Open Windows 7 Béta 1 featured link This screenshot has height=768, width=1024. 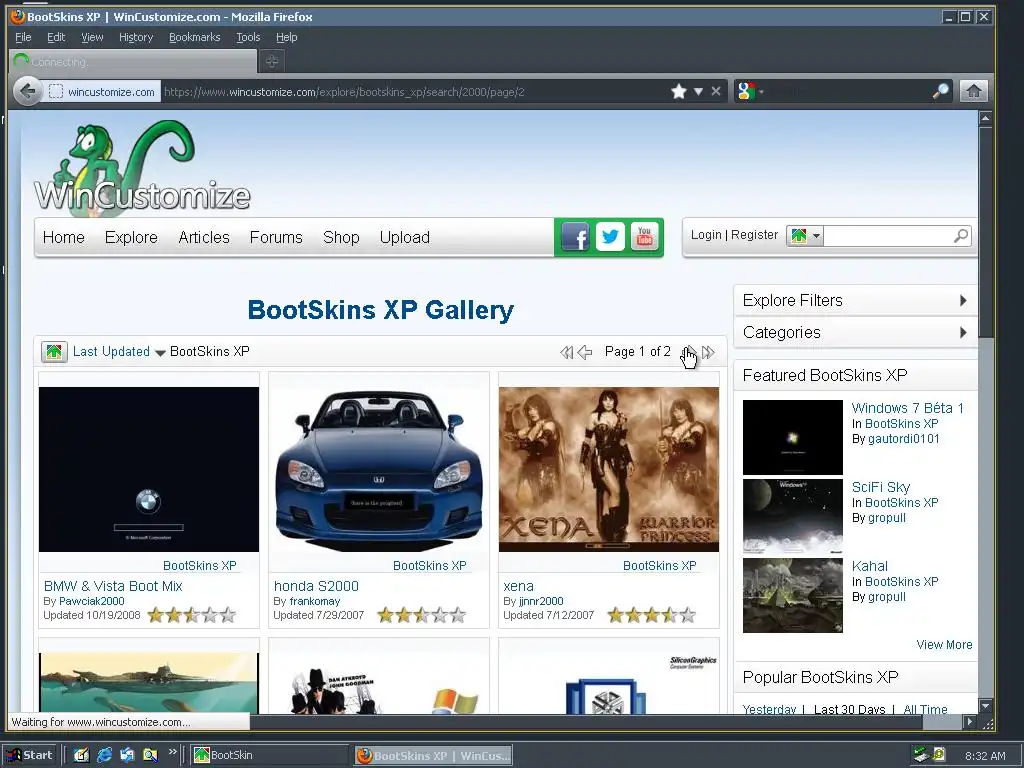tap(908, 408)
